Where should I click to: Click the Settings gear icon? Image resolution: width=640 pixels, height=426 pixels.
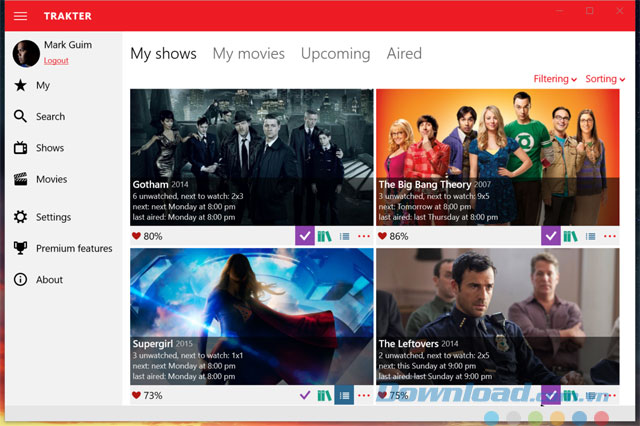[x=20, y=217]
